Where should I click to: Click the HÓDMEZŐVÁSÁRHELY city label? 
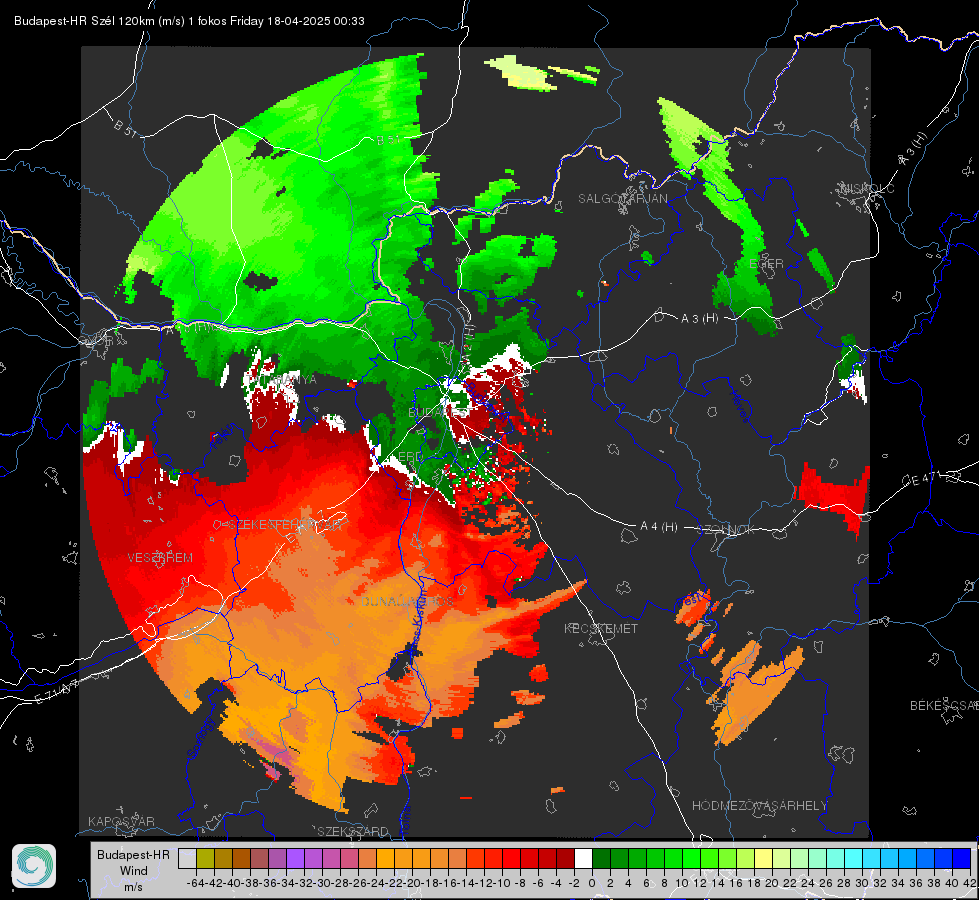pyautogui.click(x=759, y=806)
